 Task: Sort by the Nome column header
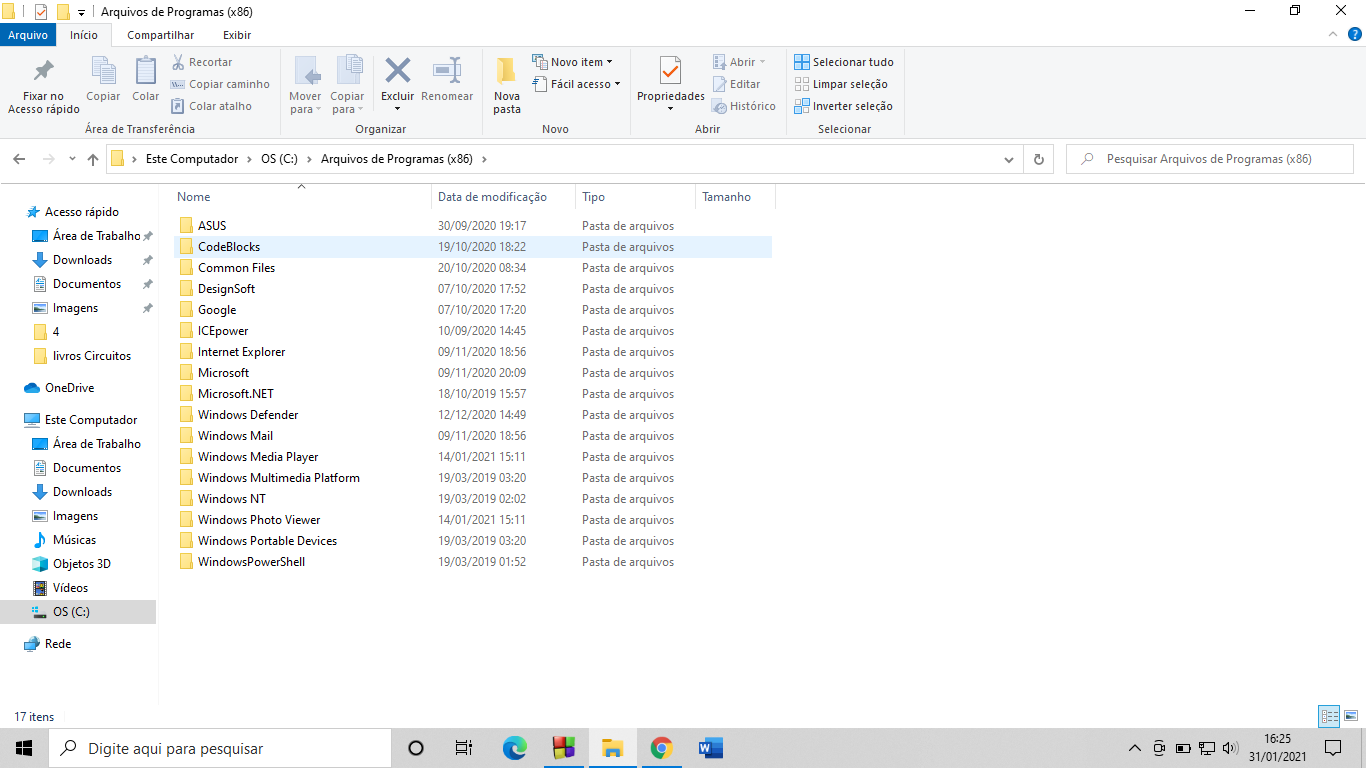[x=301, y=197]
